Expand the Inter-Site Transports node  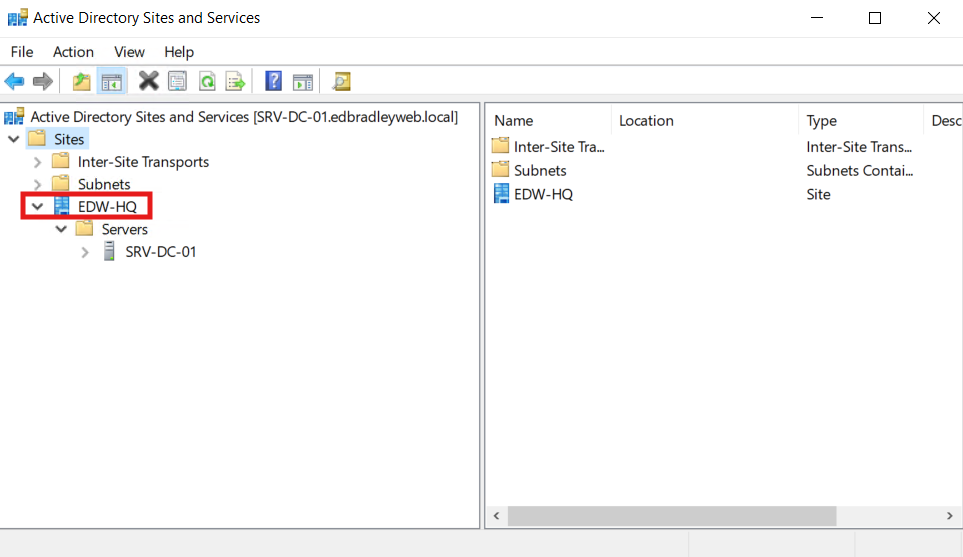(x=37, y=162)
